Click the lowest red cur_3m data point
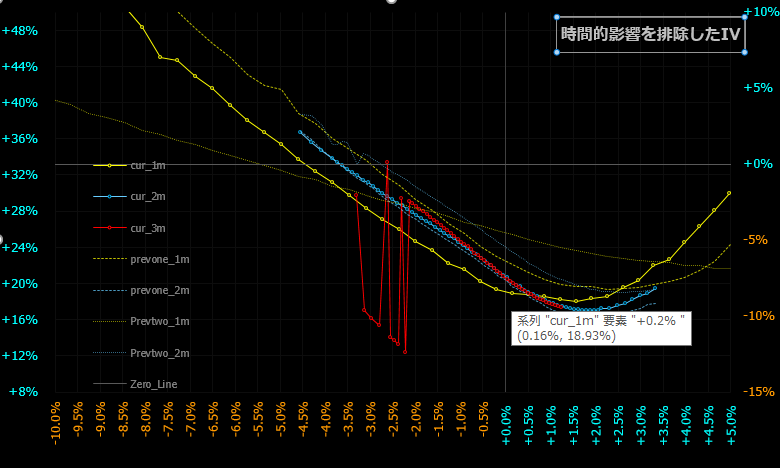Viewport: 780px width, 468px height. tap(405, 352)
